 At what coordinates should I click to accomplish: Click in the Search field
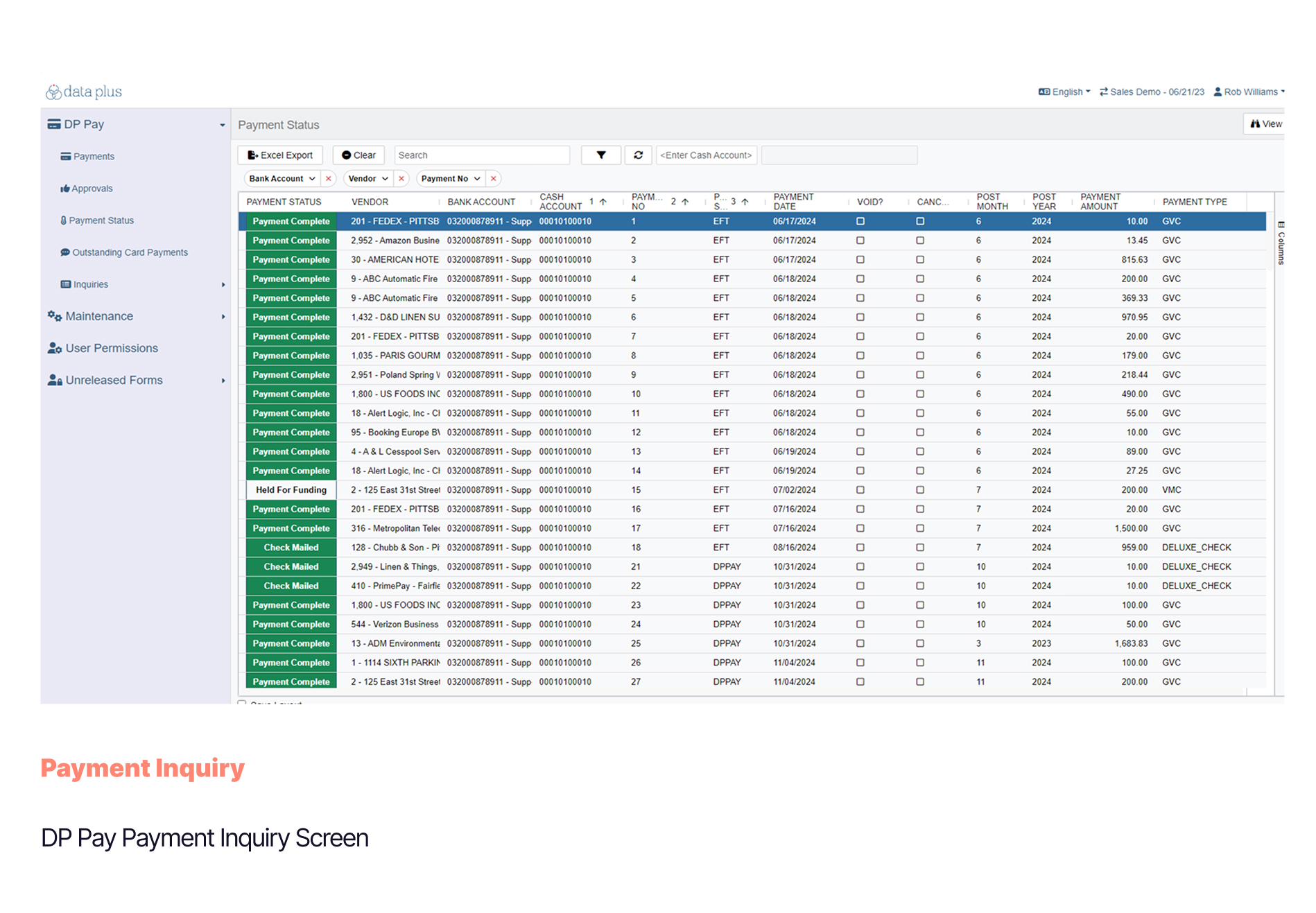[482, 155]
